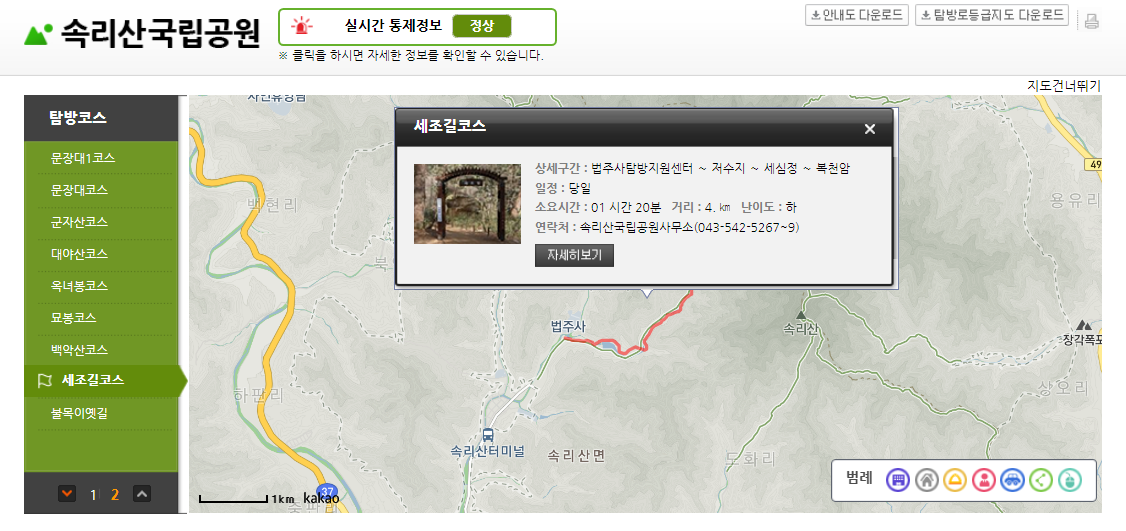Screen dimensions: 1126x531
Task: Click 안내도 다운로드 button
Action: pyautogui.click(x=857, y=15)
